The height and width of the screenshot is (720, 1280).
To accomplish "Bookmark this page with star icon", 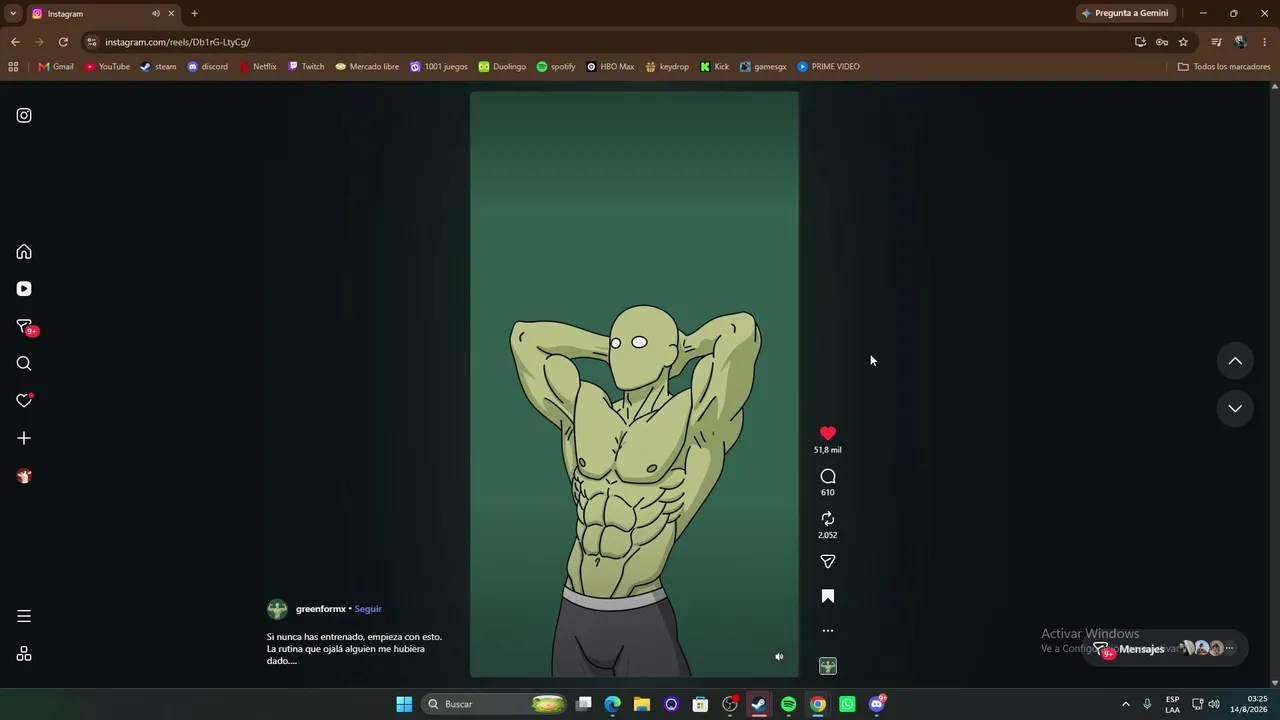I will (1183, 42).
